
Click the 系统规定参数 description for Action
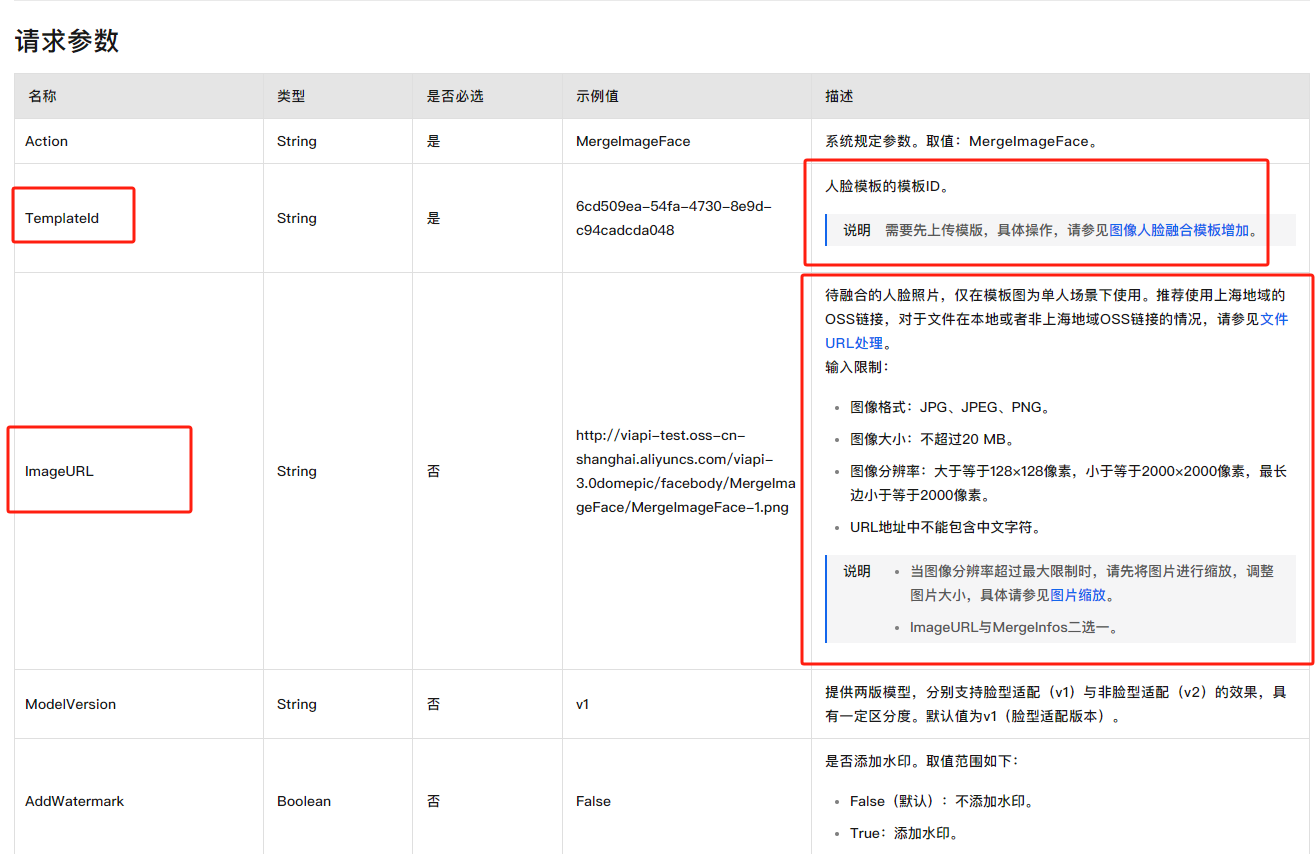pyautogui.click(x=963, y=141)
